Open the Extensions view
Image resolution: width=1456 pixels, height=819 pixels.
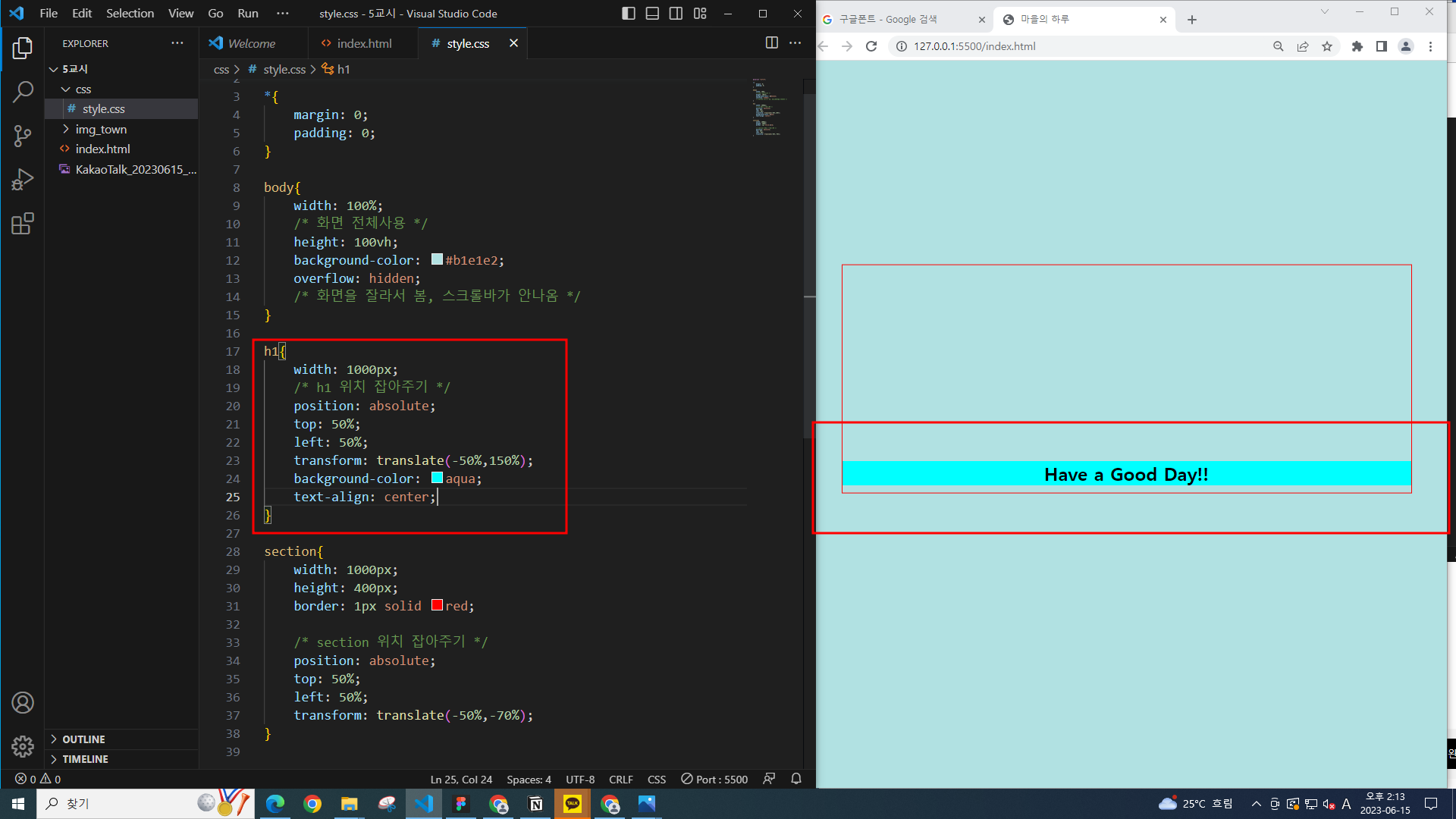coord(23,224)
